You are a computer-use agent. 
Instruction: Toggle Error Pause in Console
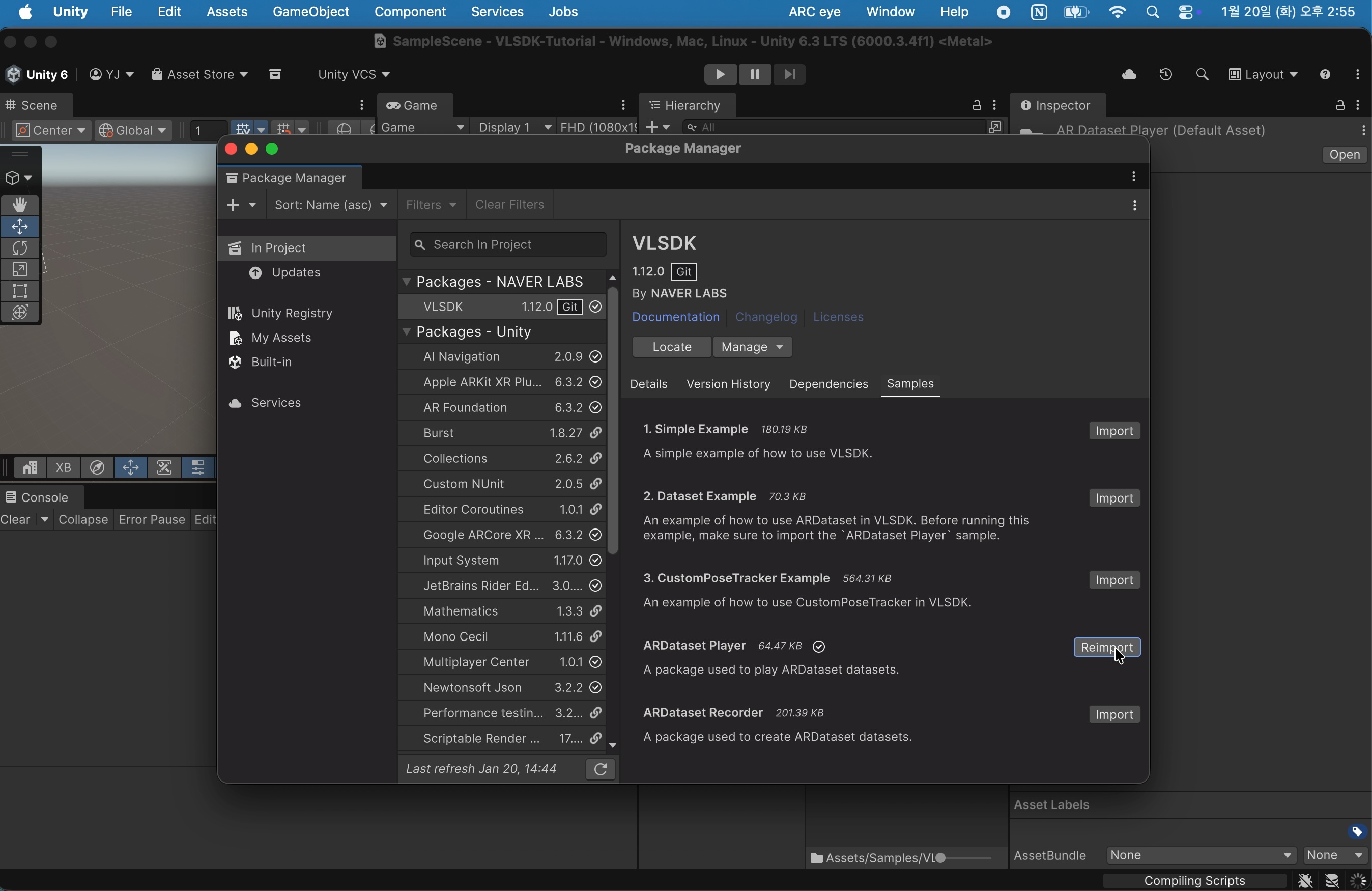(x=152, y=520)
